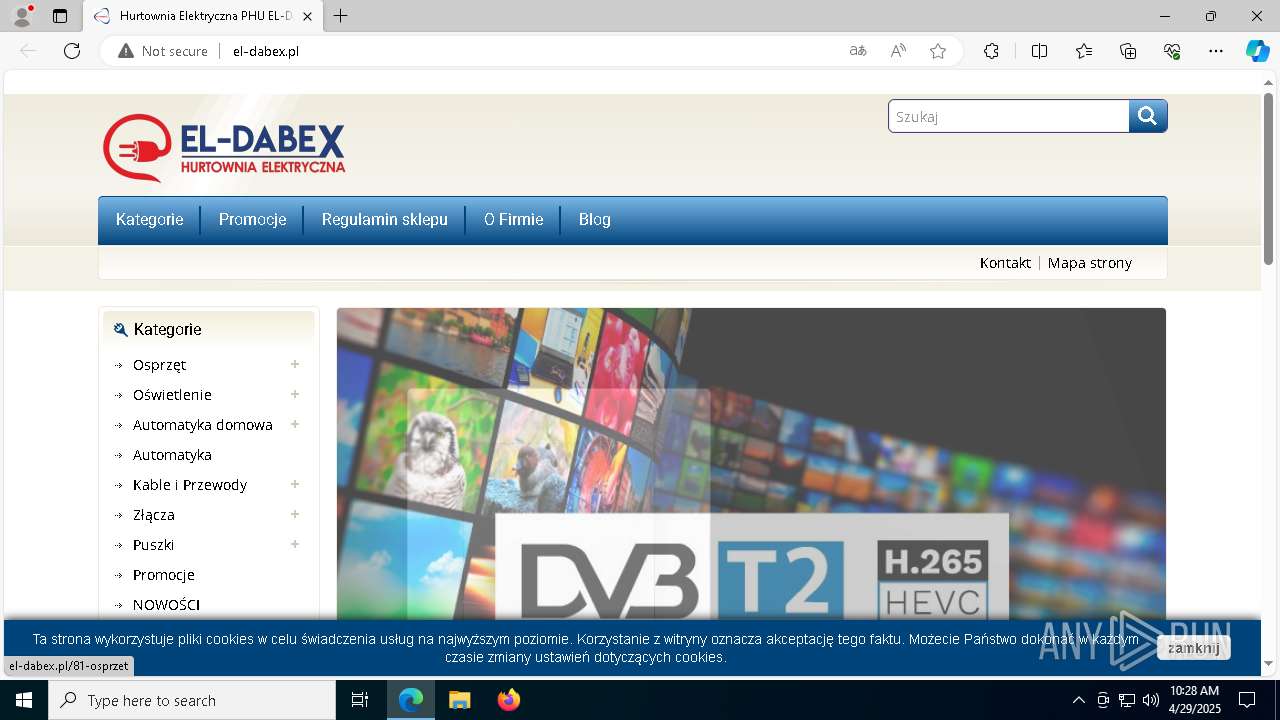Viewport: 1280px width, 720px height.
Task: Launch Firefox from taskbar
Action: pyautogui.click(x=509, y=700)
